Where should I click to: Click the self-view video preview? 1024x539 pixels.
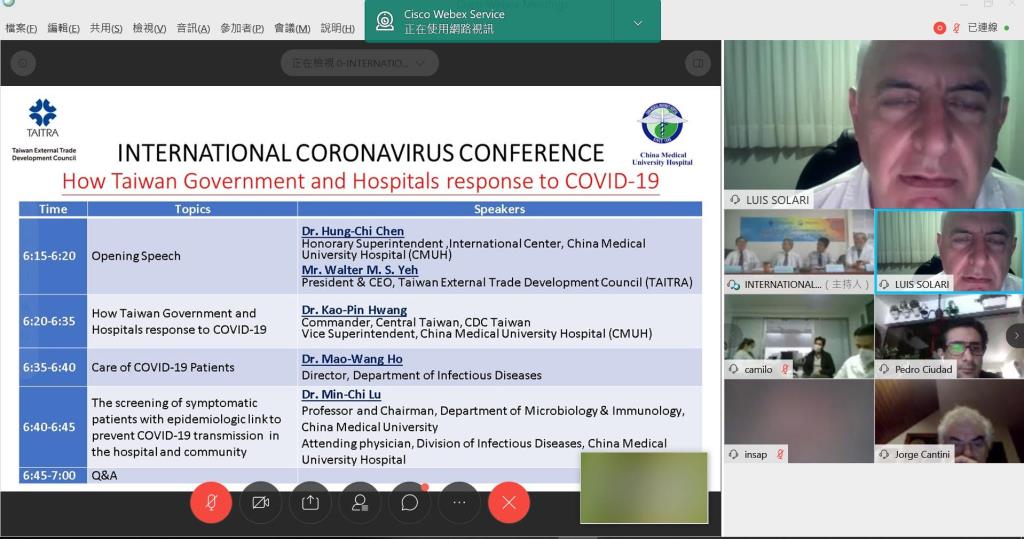tap(644, 487)
